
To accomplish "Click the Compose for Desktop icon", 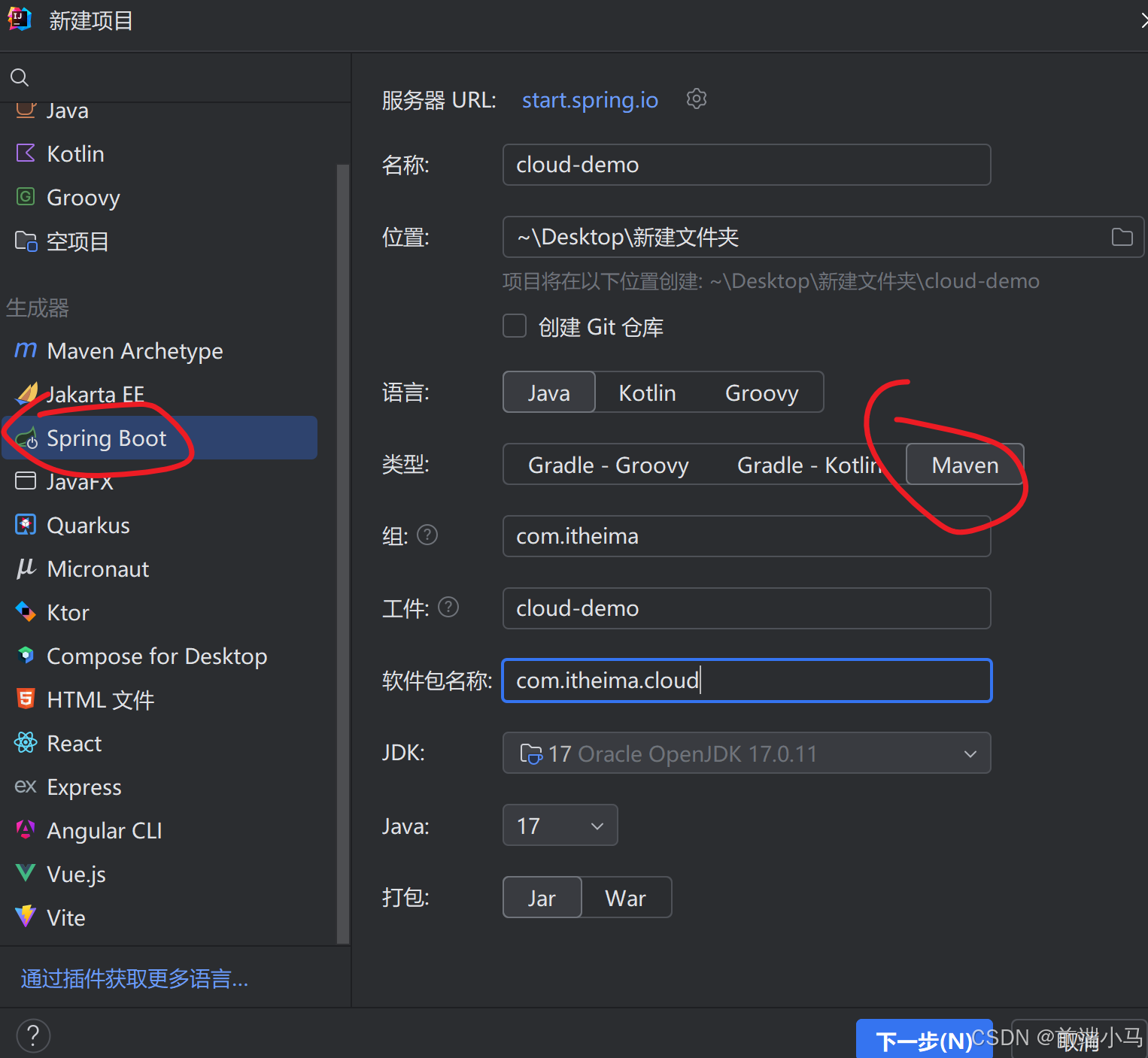I will pyautogui.click(x=26, y=656).
